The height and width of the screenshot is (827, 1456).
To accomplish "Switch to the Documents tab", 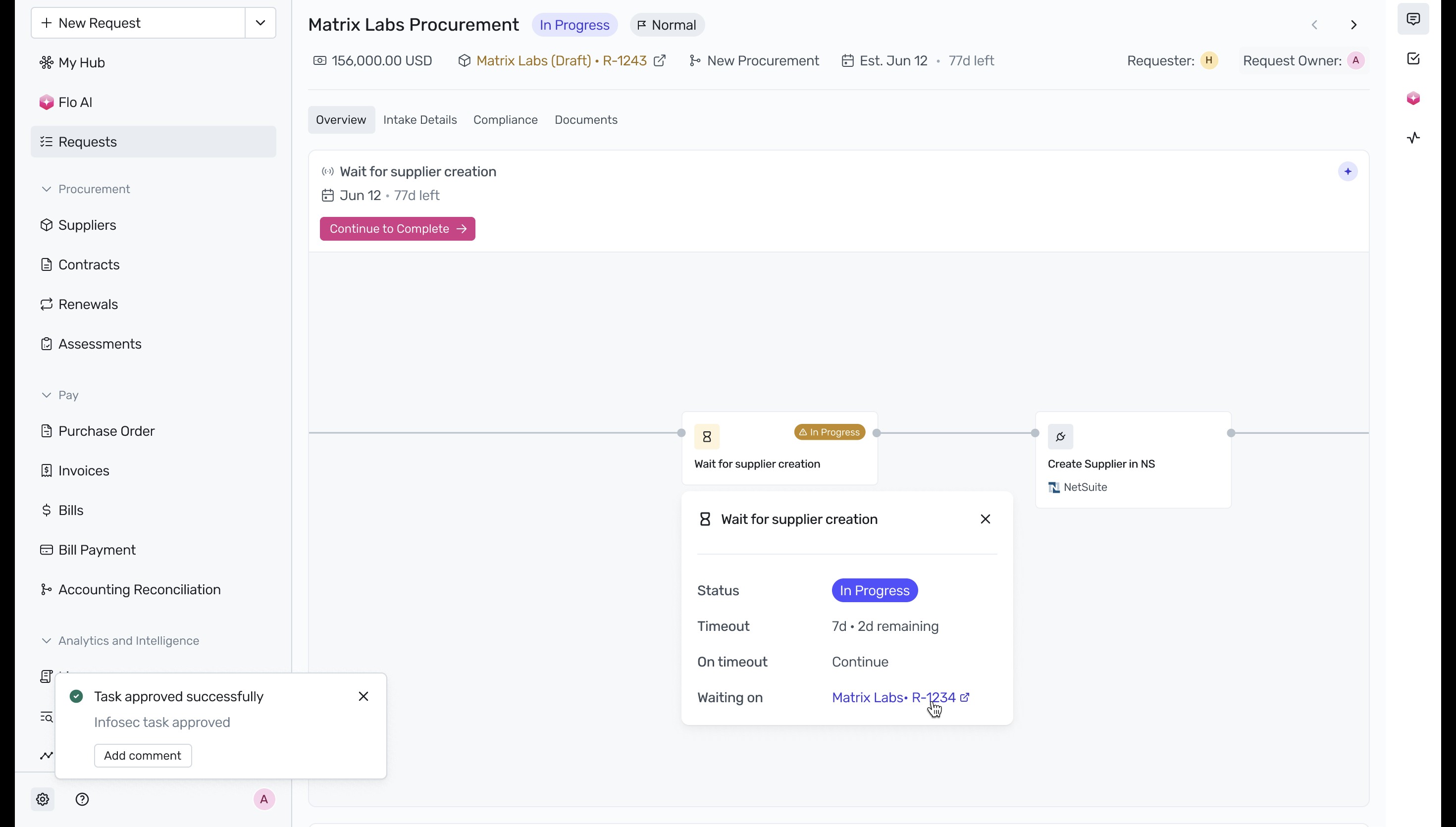I will (x=586, y=120).
